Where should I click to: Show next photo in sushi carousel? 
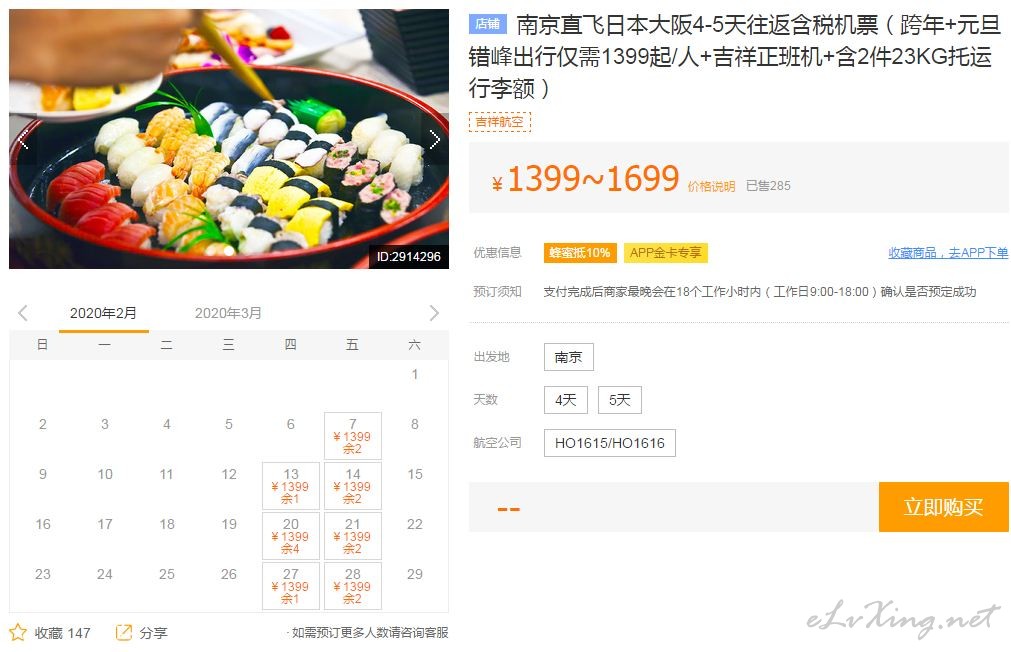435,140
